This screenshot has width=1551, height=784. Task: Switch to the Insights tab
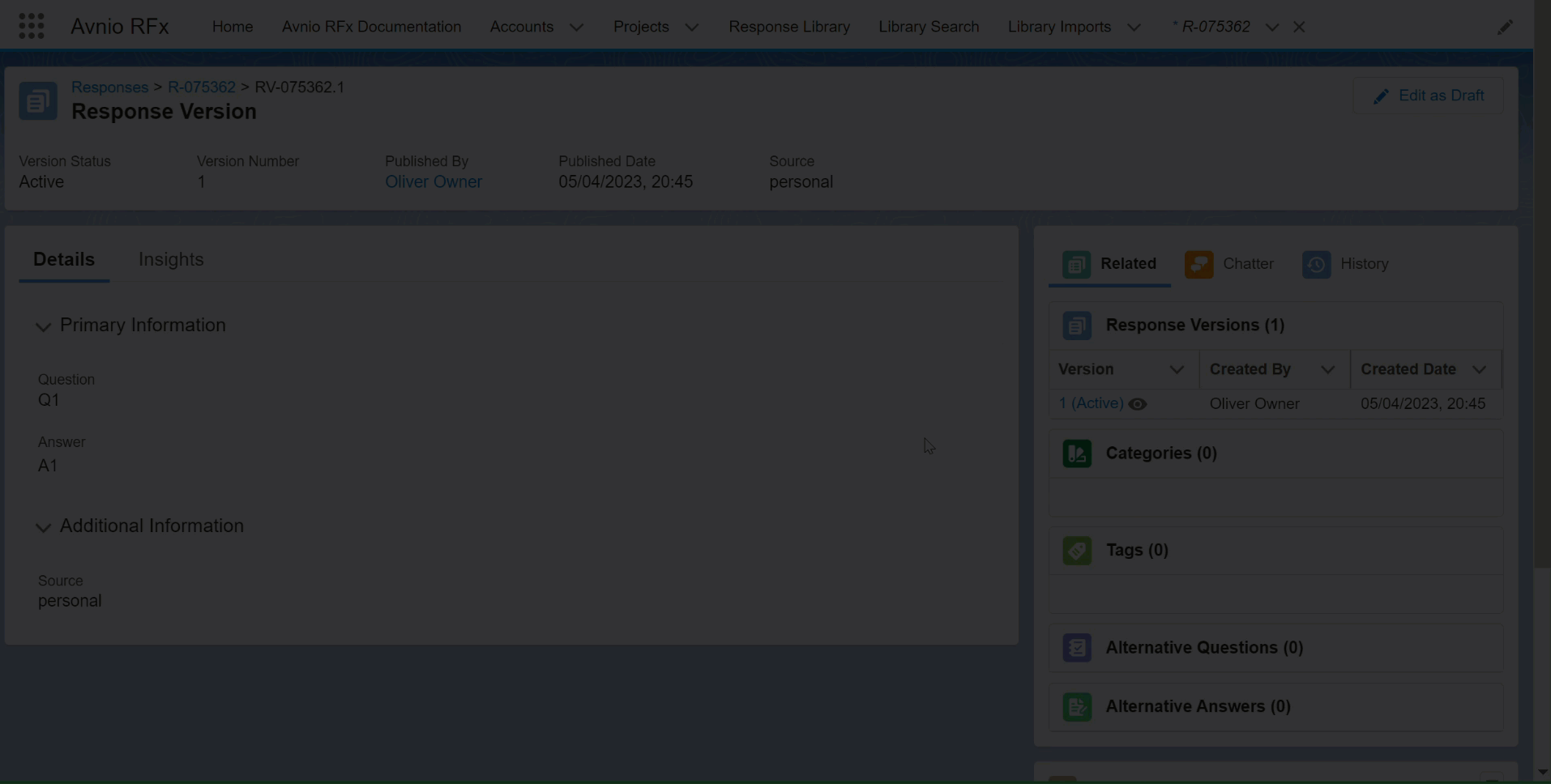pos(171,260)
